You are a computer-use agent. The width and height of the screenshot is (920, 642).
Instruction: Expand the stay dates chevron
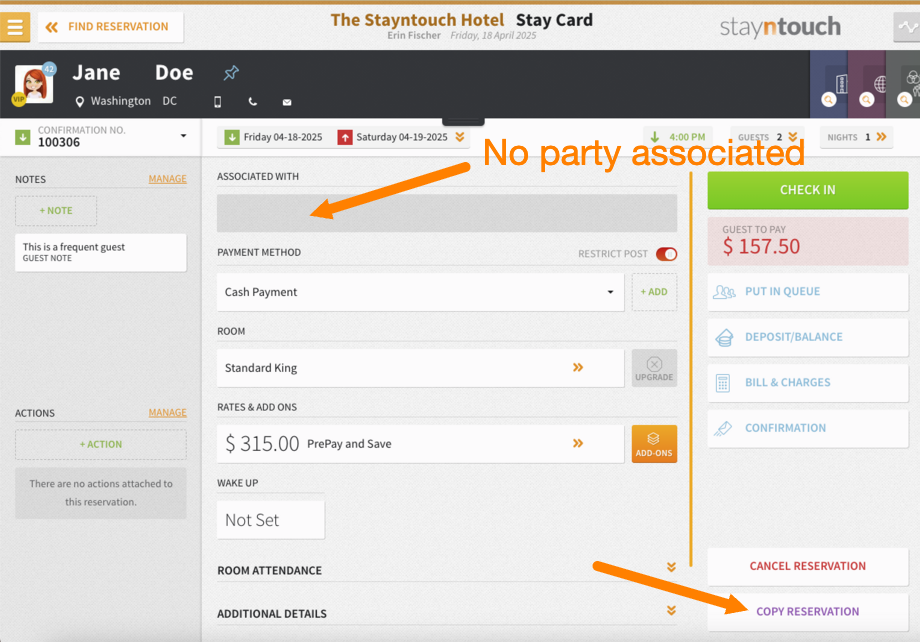tap(460, 137)
